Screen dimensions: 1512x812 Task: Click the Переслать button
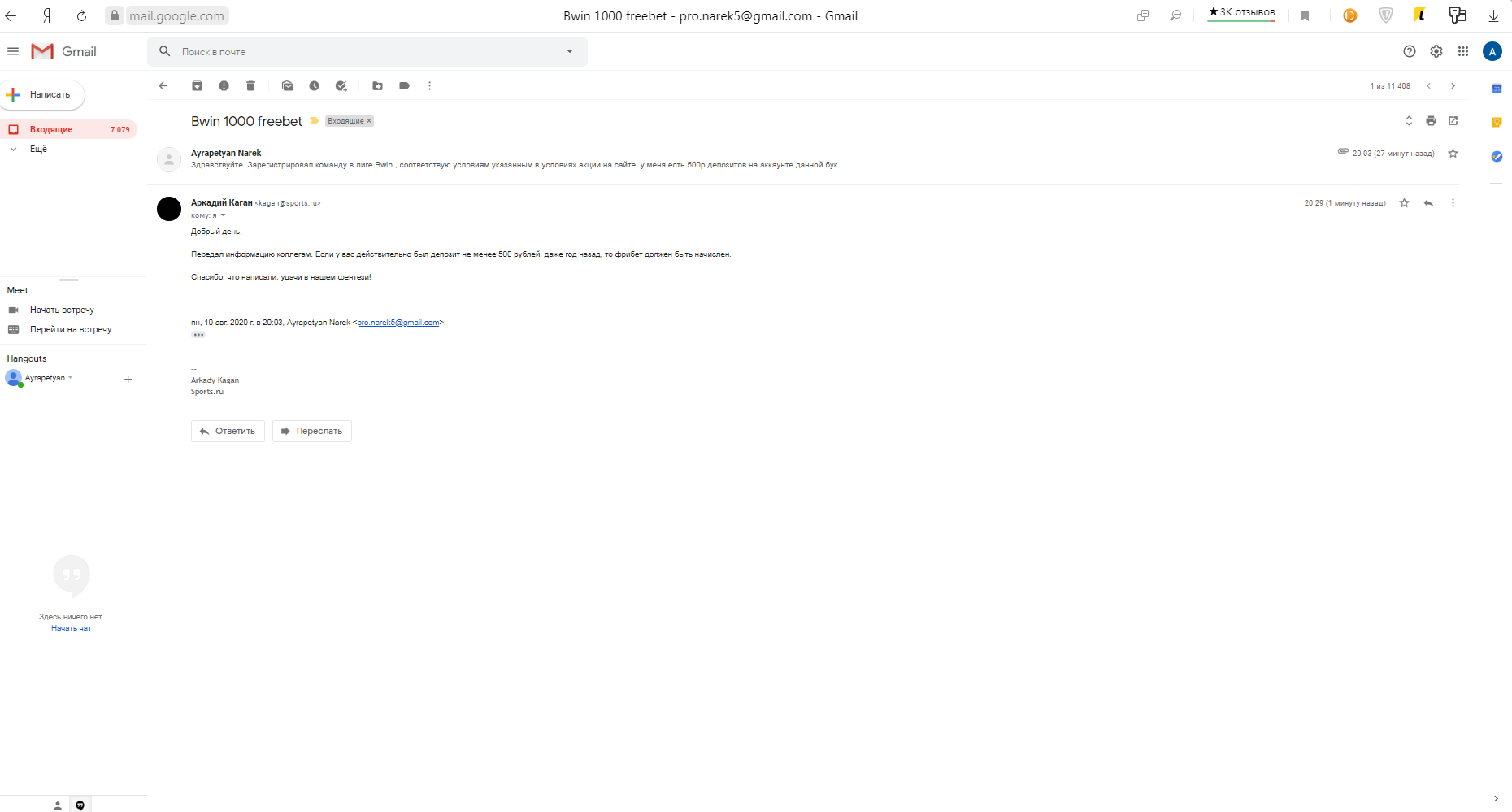point(312,431)
